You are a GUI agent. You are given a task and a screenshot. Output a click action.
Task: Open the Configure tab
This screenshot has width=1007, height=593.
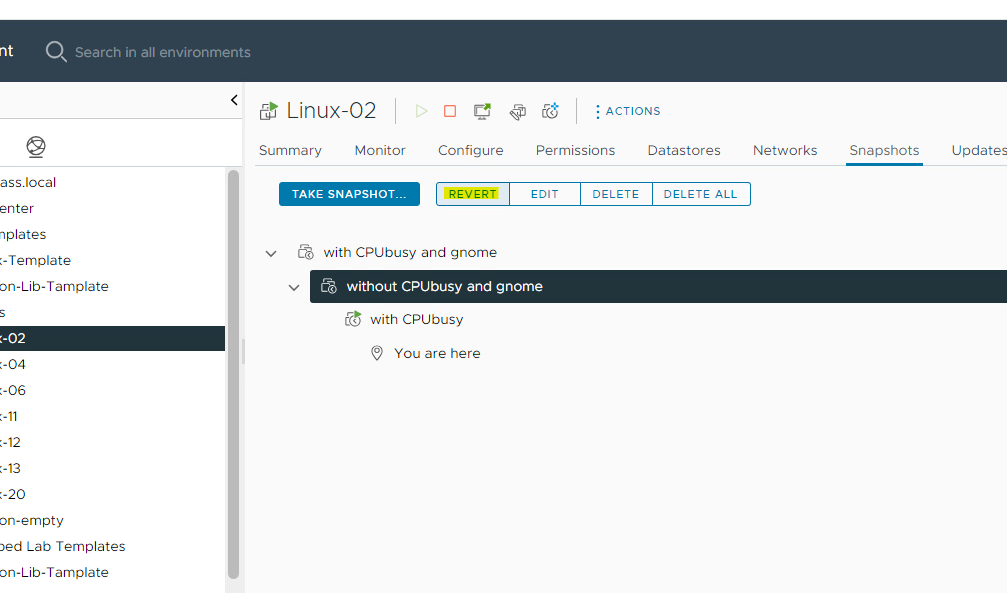click(471, 150)
